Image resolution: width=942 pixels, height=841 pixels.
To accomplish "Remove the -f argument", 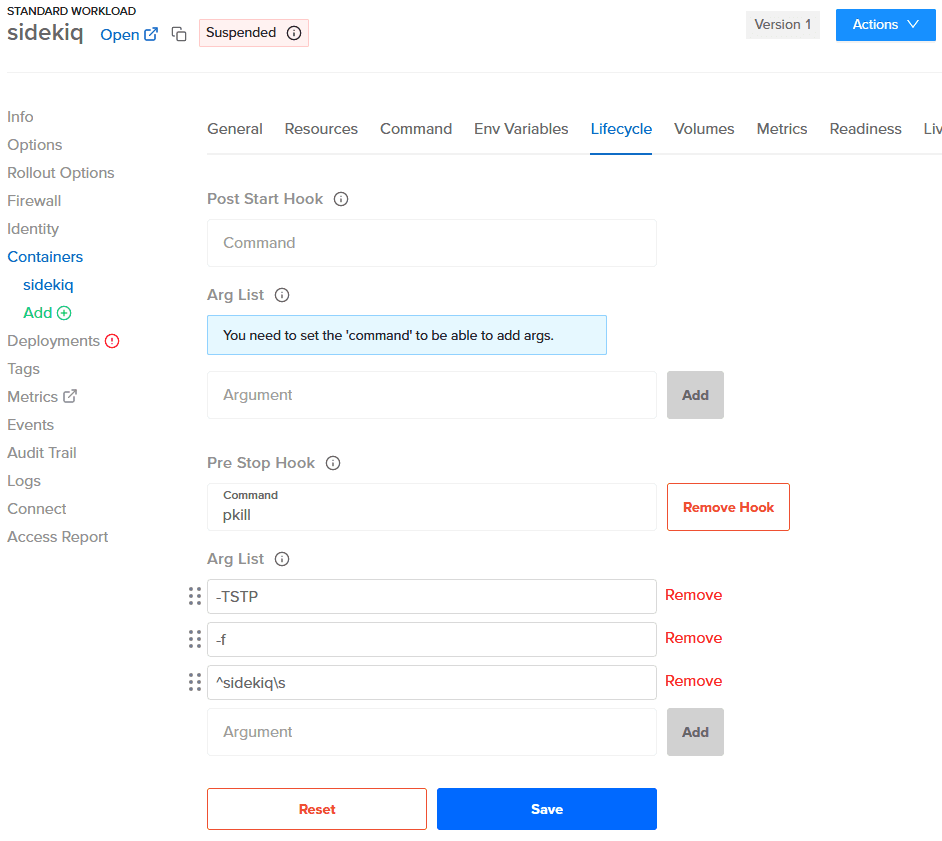I will 693,638.
